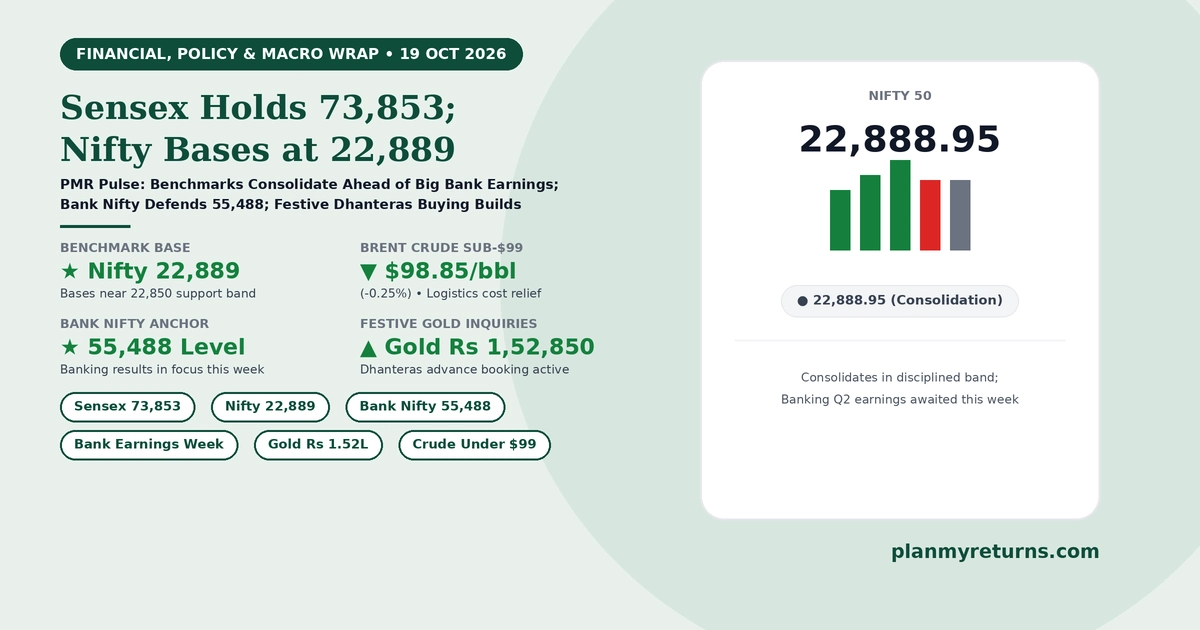Click the 'BRENT CRUDE SUB-$99' label
1200x630 pixels.
point(441,247)
